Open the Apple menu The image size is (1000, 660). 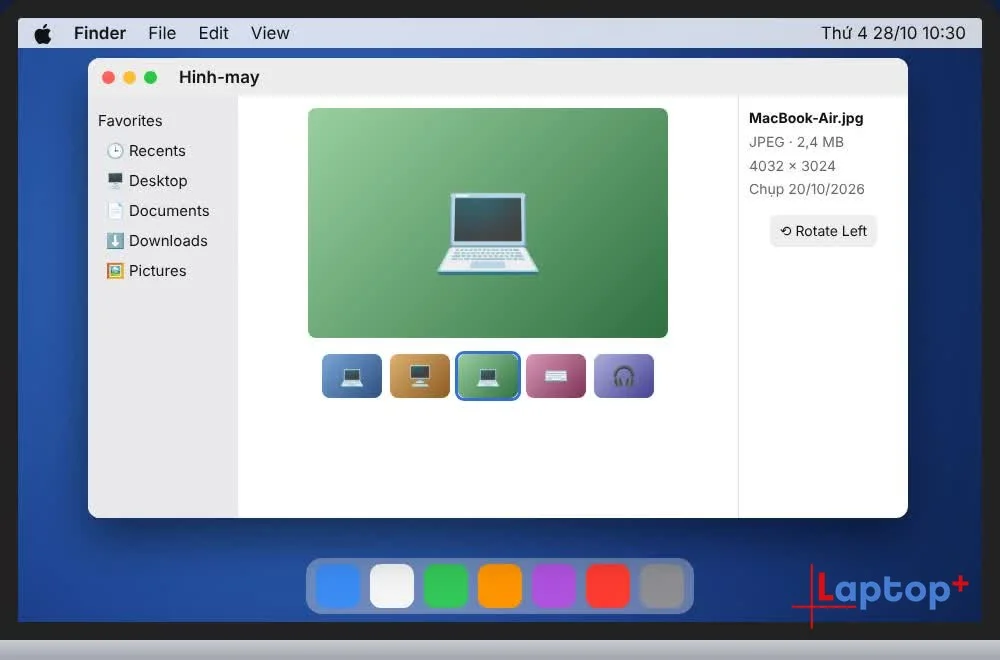pyautogui.click(x=43, y=33)
